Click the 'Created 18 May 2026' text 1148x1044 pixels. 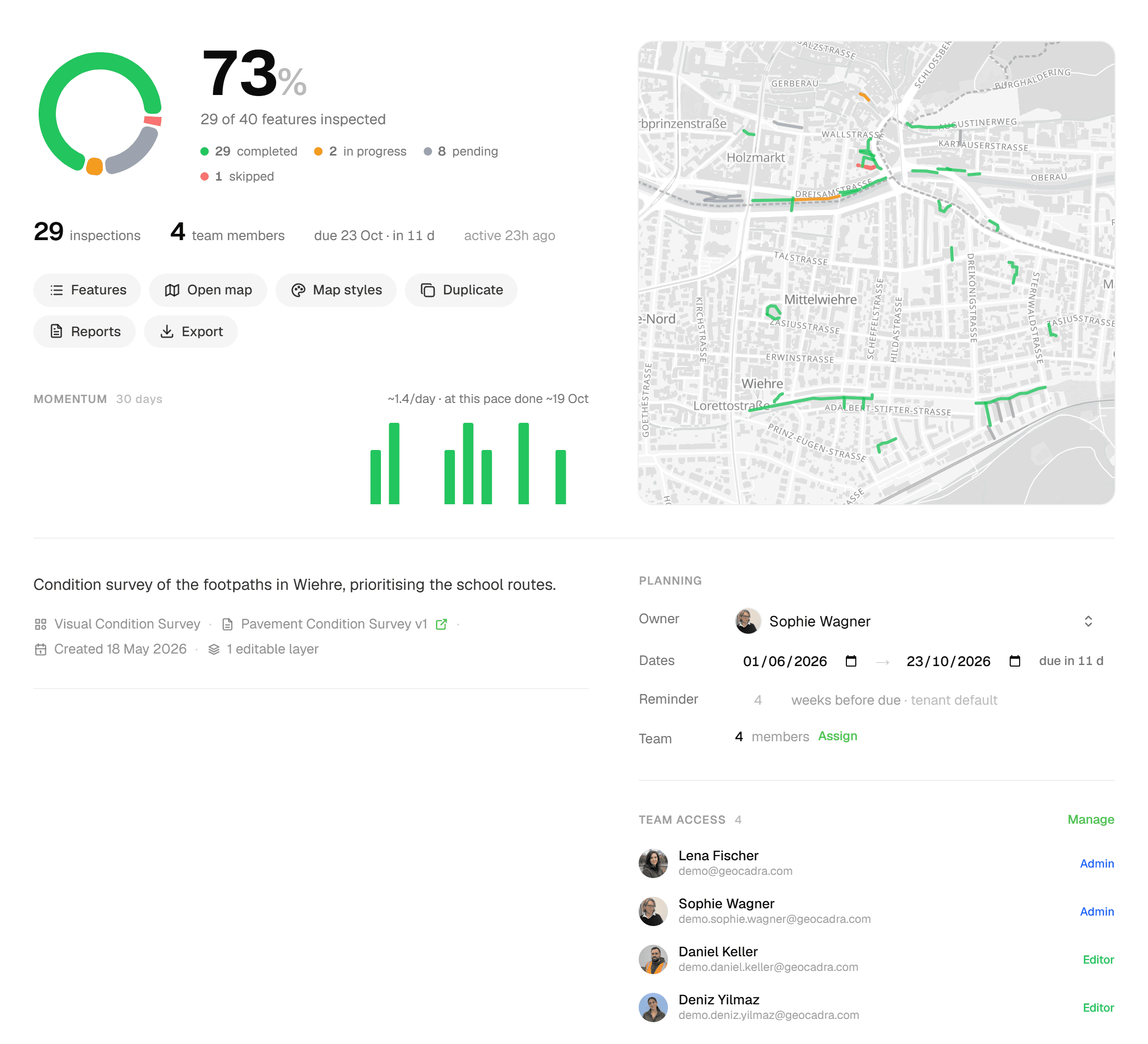[120, 649]
